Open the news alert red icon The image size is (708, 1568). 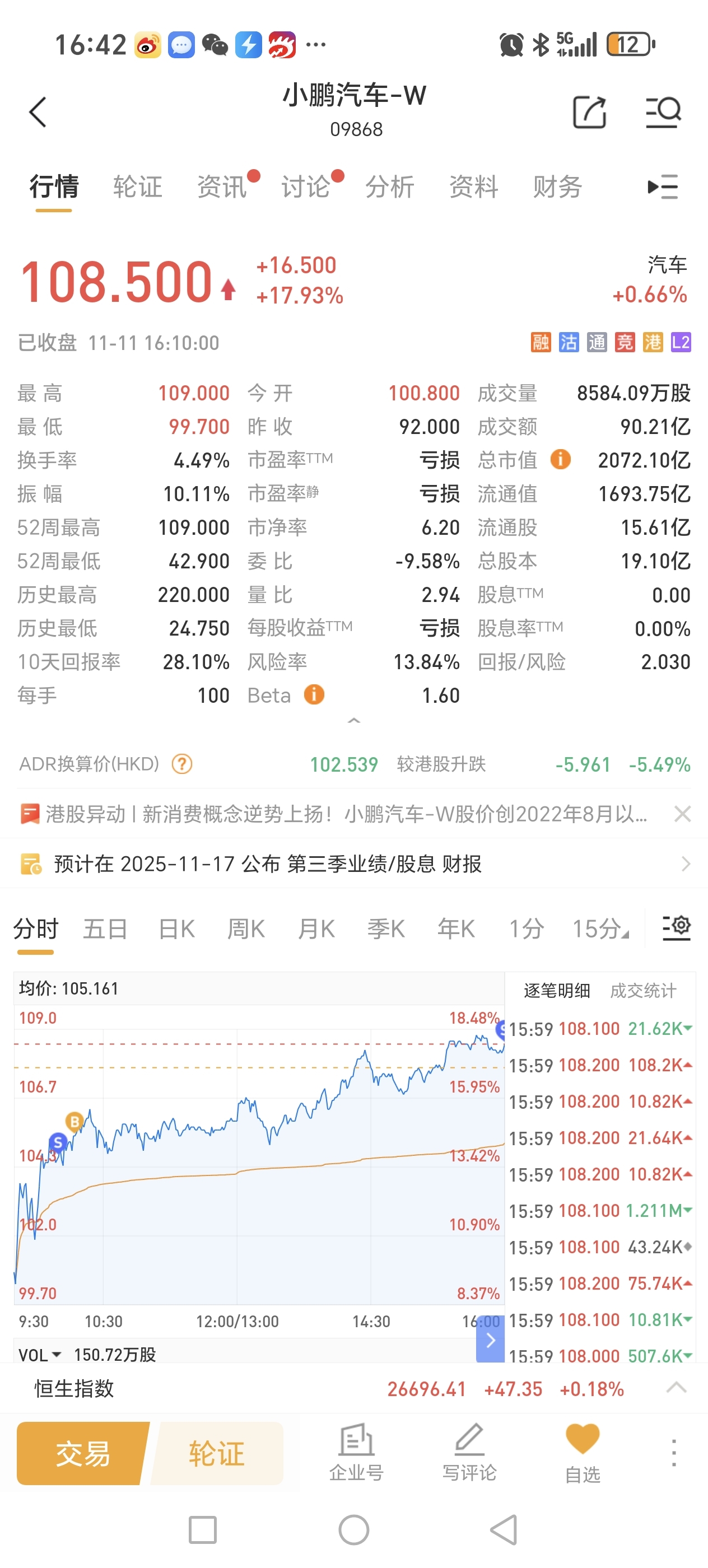[30, 814]
